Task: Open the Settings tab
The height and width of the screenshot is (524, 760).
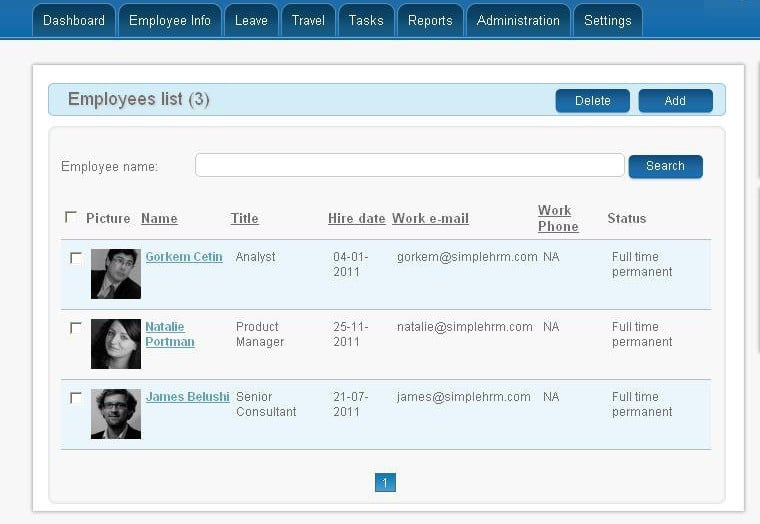Action: coord(608,20)
